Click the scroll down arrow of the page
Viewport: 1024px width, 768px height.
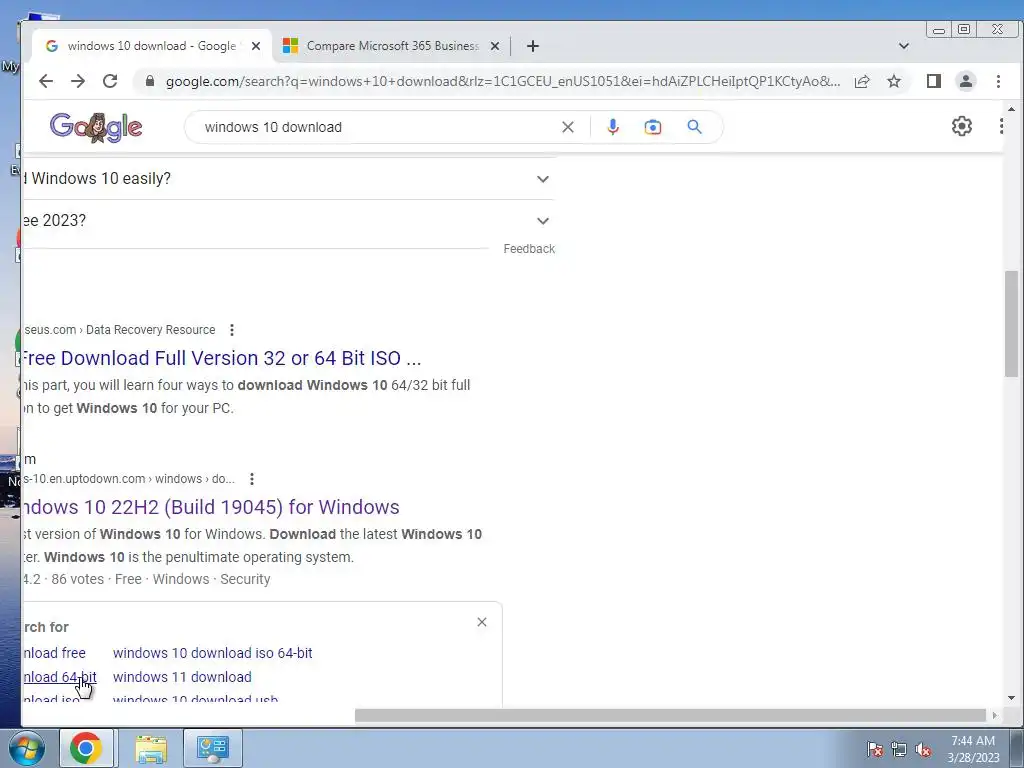click(1011, 698)
